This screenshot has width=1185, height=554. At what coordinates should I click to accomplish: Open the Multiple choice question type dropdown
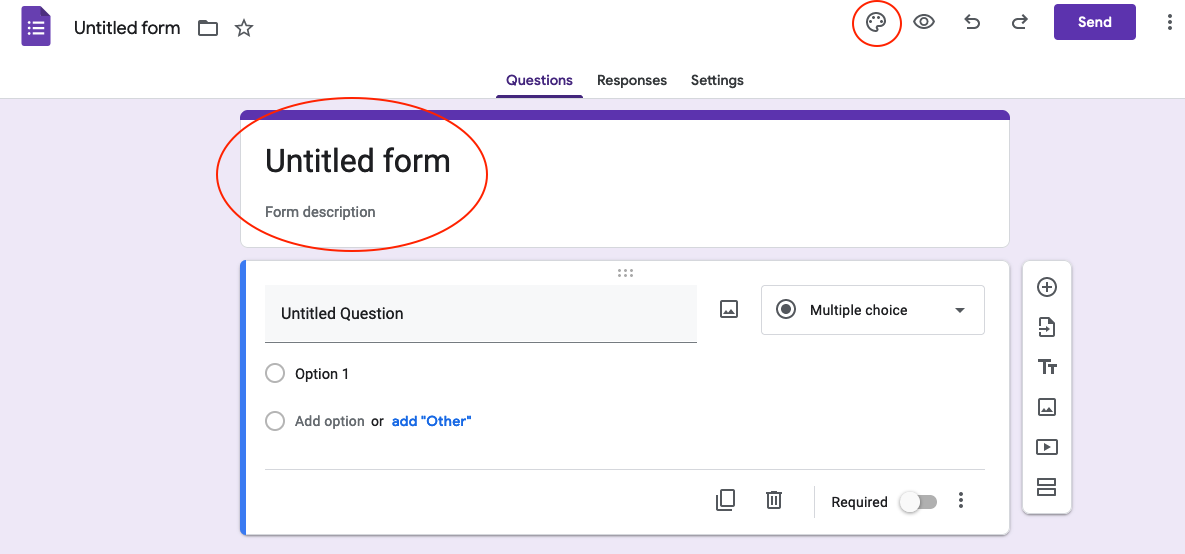(x=872, y=310)
